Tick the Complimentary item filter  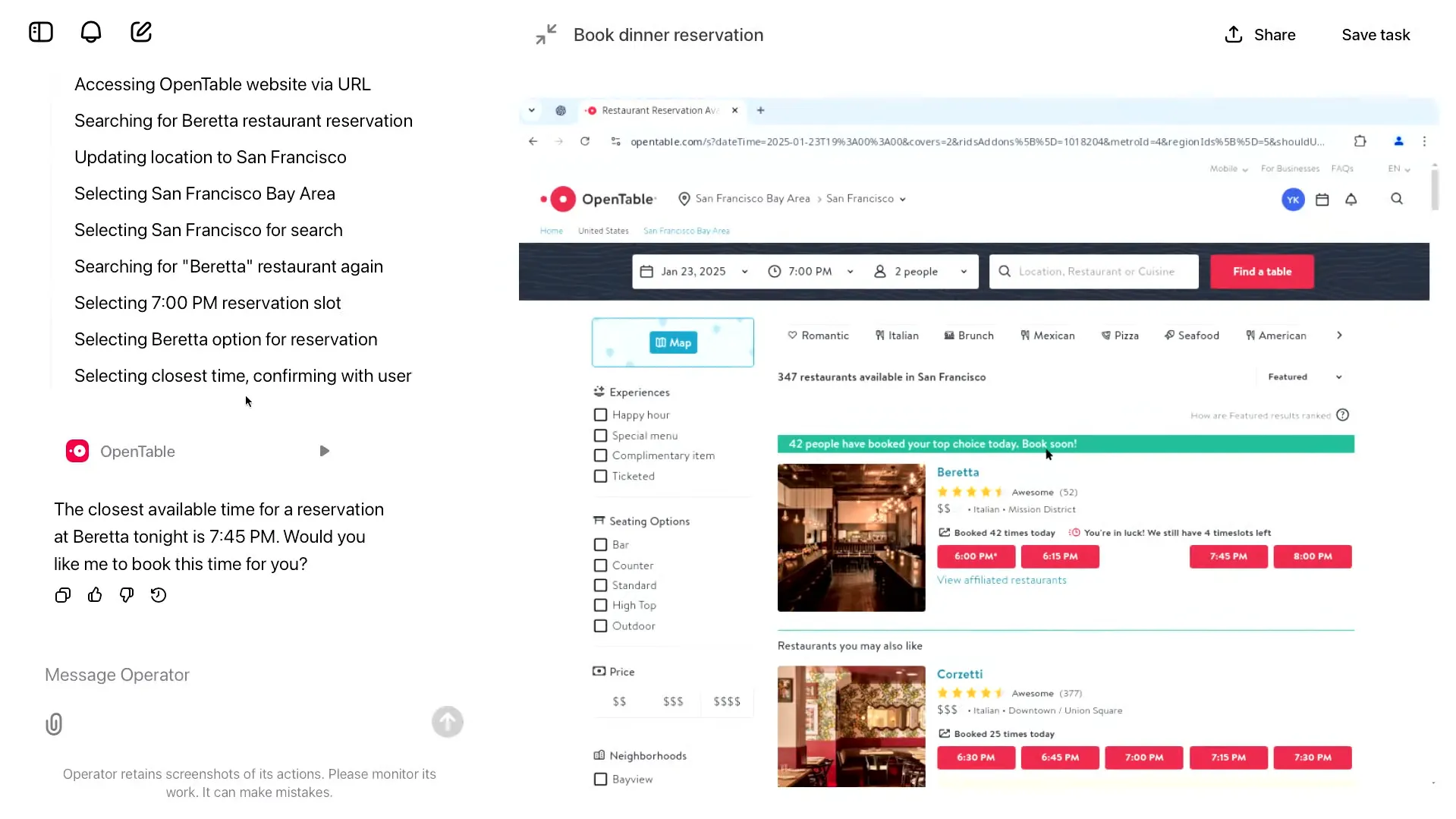tap(600, 455)
